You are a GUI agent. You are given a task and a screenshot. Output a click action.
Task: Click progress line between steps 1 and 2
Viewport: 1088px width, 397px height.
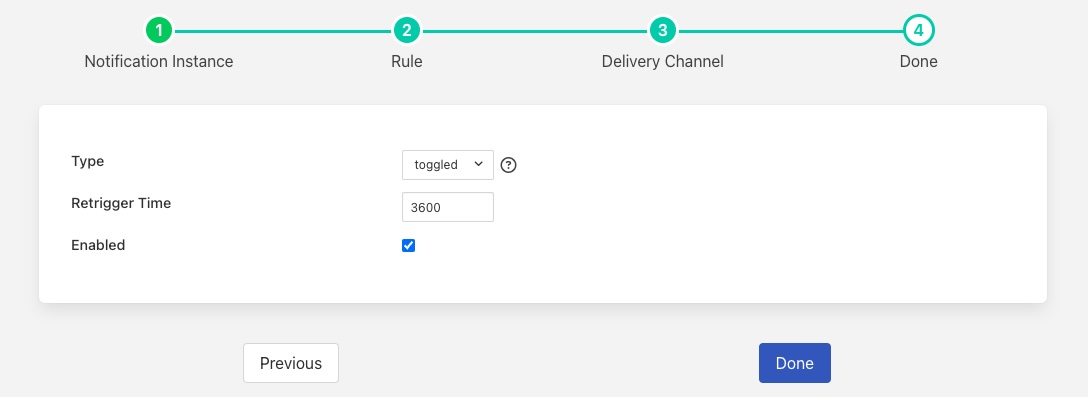(x=282, y=31)
